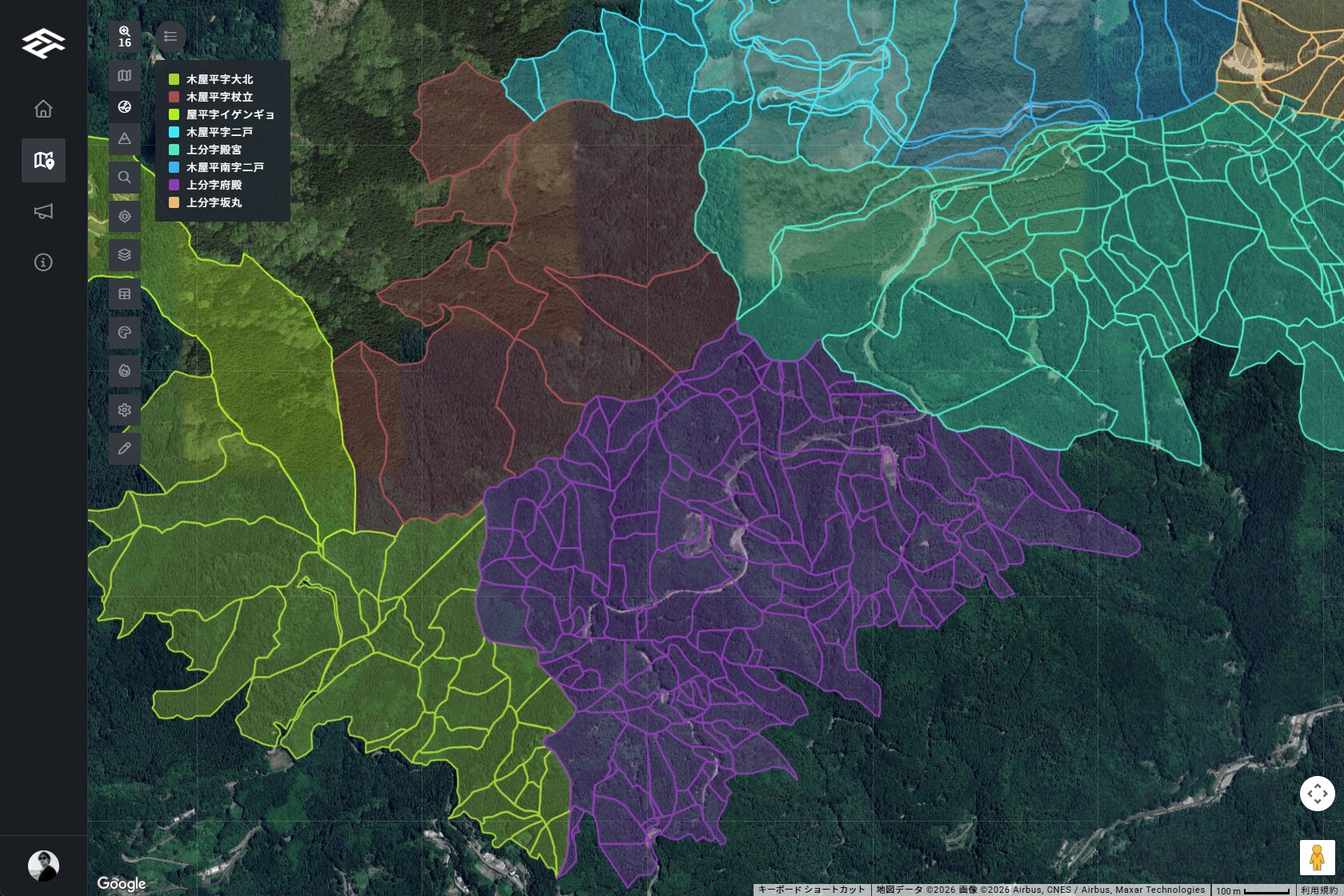Open the announcements megaphone sidebar item
Screen dimensions: 1344x896
[43, 211]
